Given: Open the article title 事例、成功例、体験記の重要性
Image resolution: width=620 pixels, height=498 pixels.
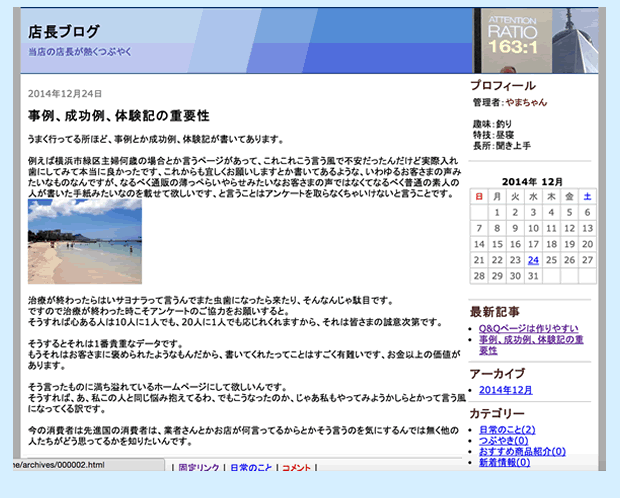Looking at the screenshot, I should 119,116.
